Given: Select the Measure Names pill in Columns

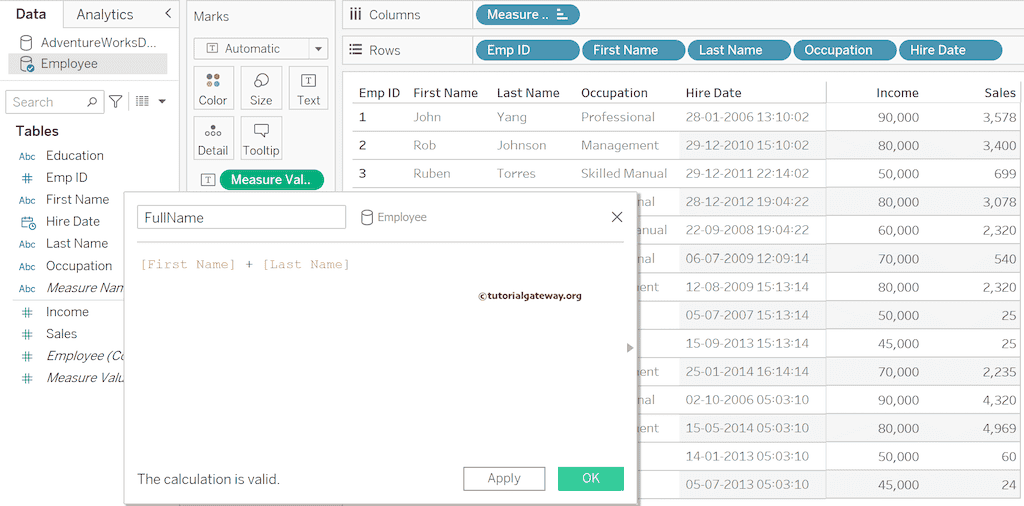Looking at the screenshot, I should pos(528,14).
